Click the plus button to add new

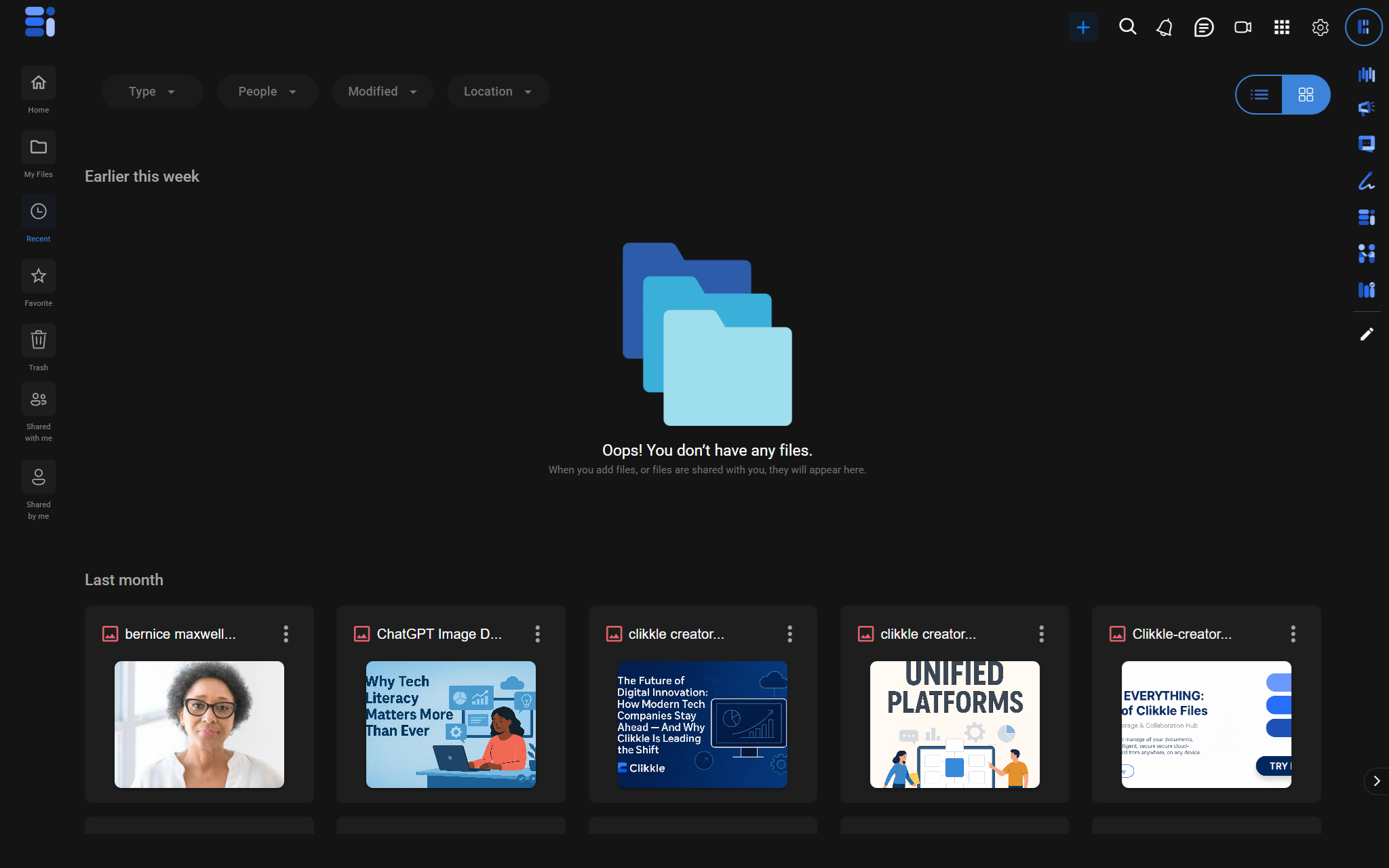pos(1082,28)
